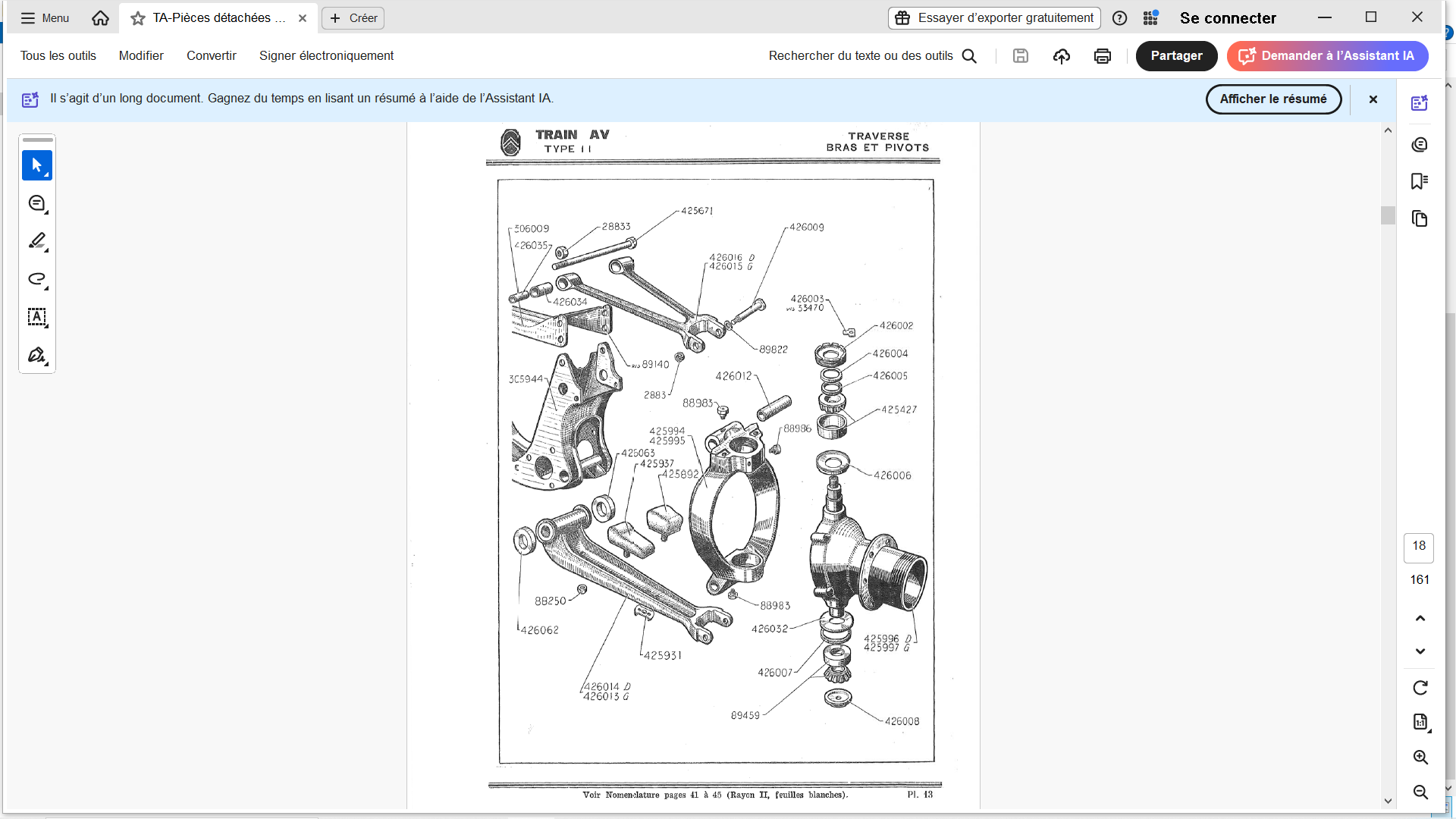Choose the freehand draw loop tool

point(36,279)
